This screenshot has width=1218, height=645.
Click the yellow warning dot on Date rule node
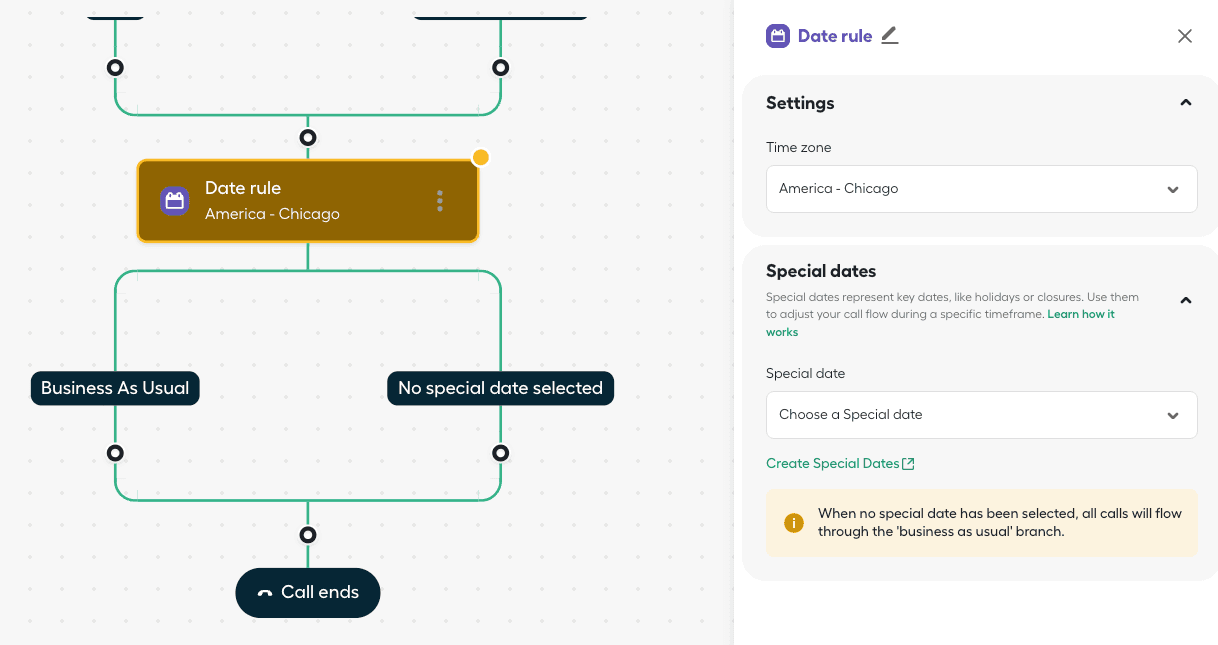(480, 157)
